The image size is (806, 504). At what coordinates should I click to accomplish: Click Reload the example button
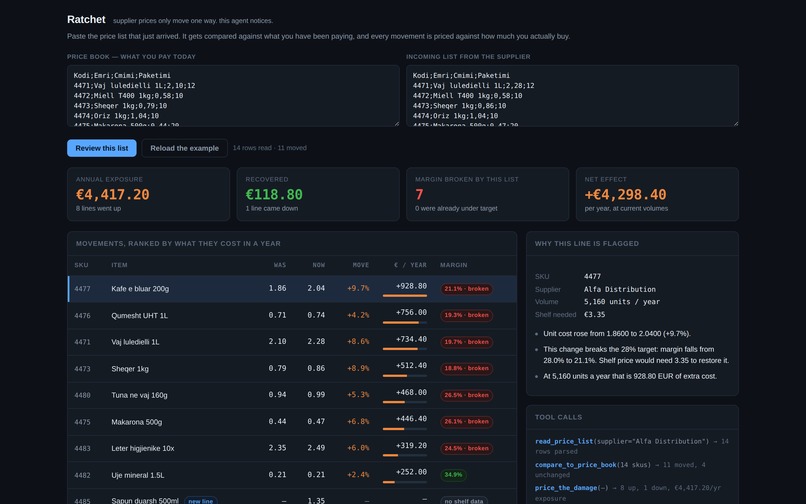pyautogui.click(x=185, y=148)
